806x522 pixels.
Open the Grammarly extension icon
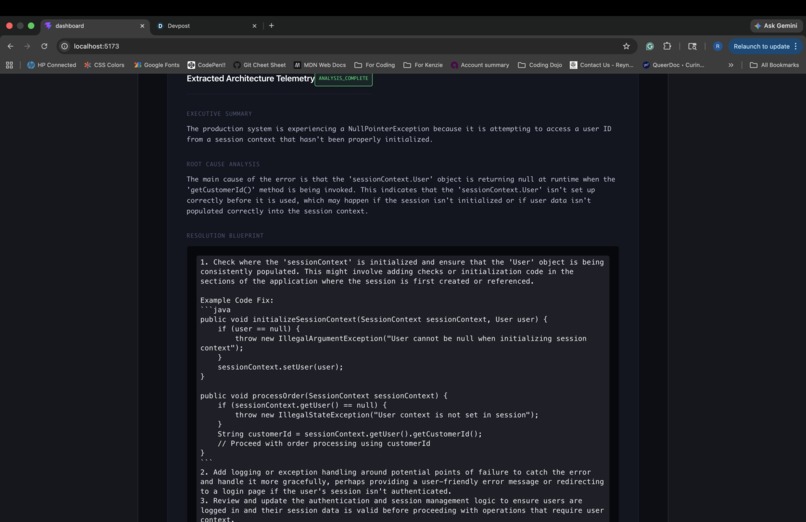point(650,46)
